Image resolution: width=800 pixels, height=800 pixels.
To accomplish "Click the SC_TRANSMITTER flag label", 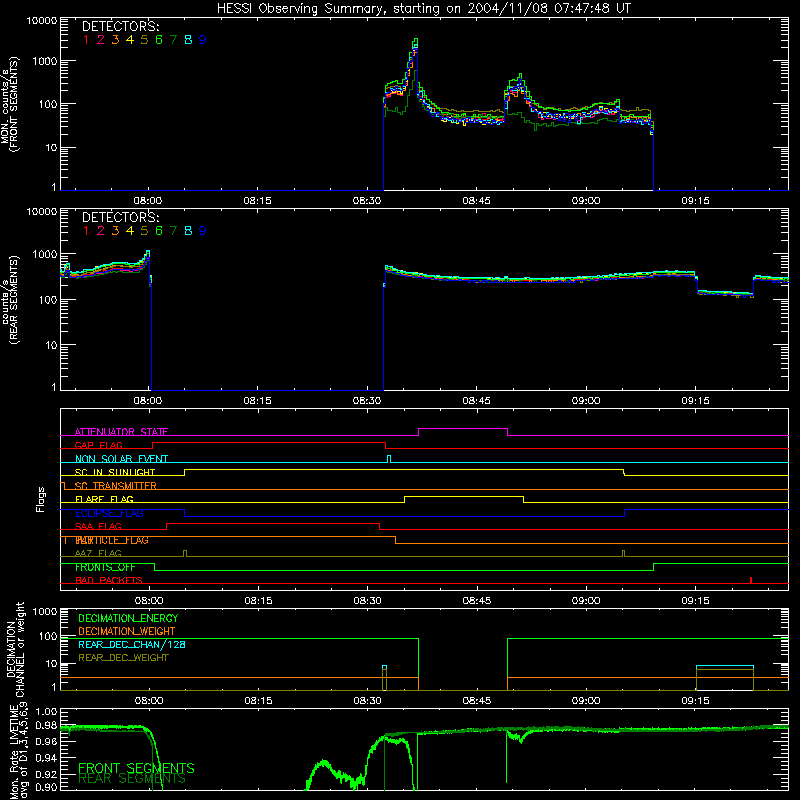I will (115, 486).
